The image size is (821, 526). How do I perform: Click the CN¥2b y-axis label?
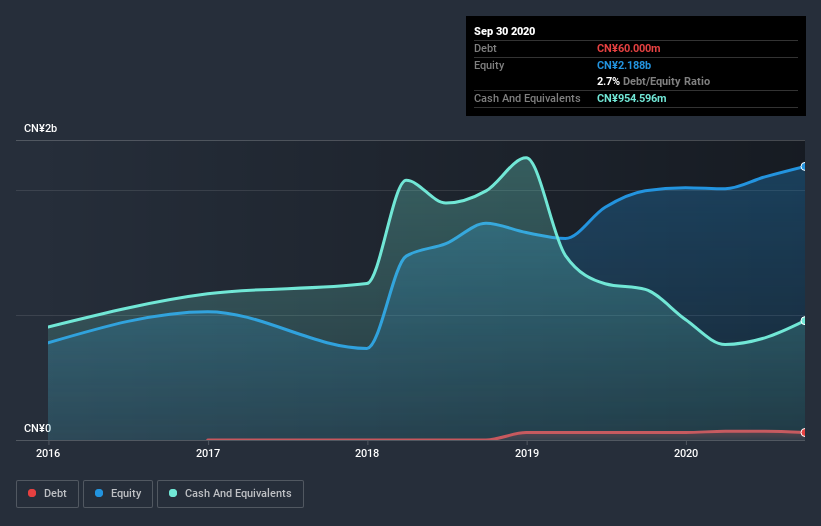coord(40,128)
